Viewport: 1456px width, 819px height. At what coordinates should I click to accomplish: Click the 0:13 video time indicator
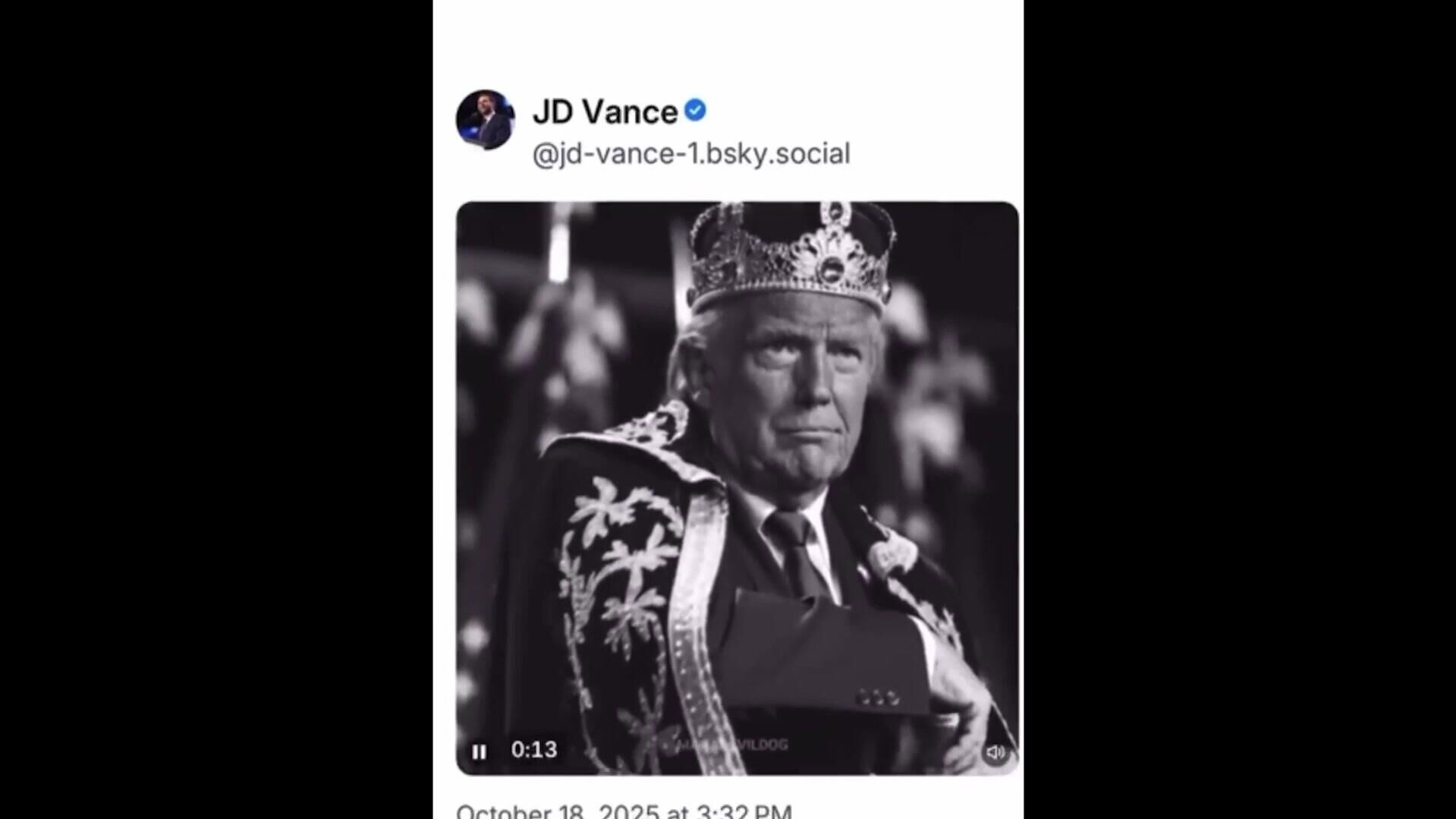[x=534, y=750]
